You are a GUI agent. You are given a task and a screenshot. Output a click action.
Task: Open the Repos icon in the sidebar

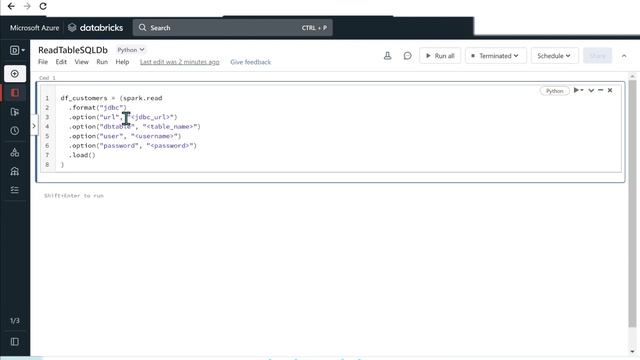point(15,112)
